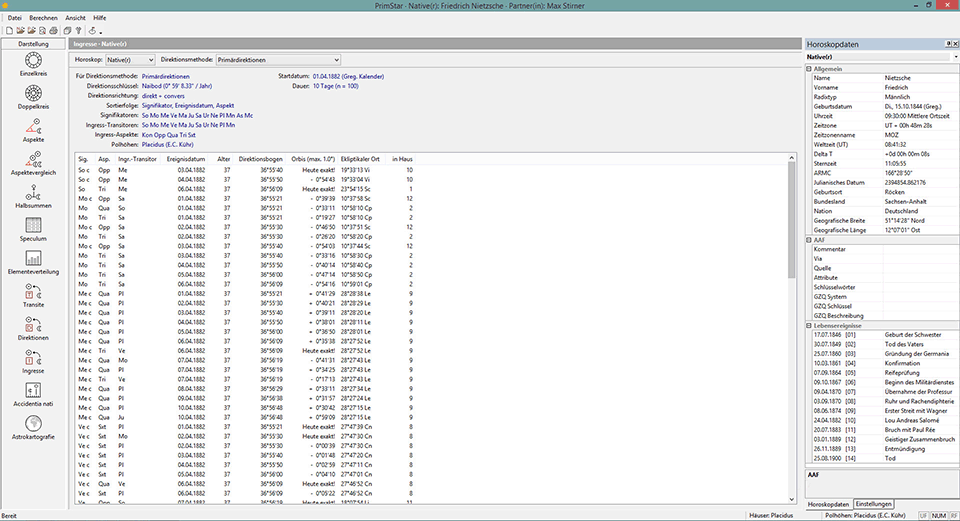Show the Aspekte view
Screen dimensions: 960x521
[33, 130]
